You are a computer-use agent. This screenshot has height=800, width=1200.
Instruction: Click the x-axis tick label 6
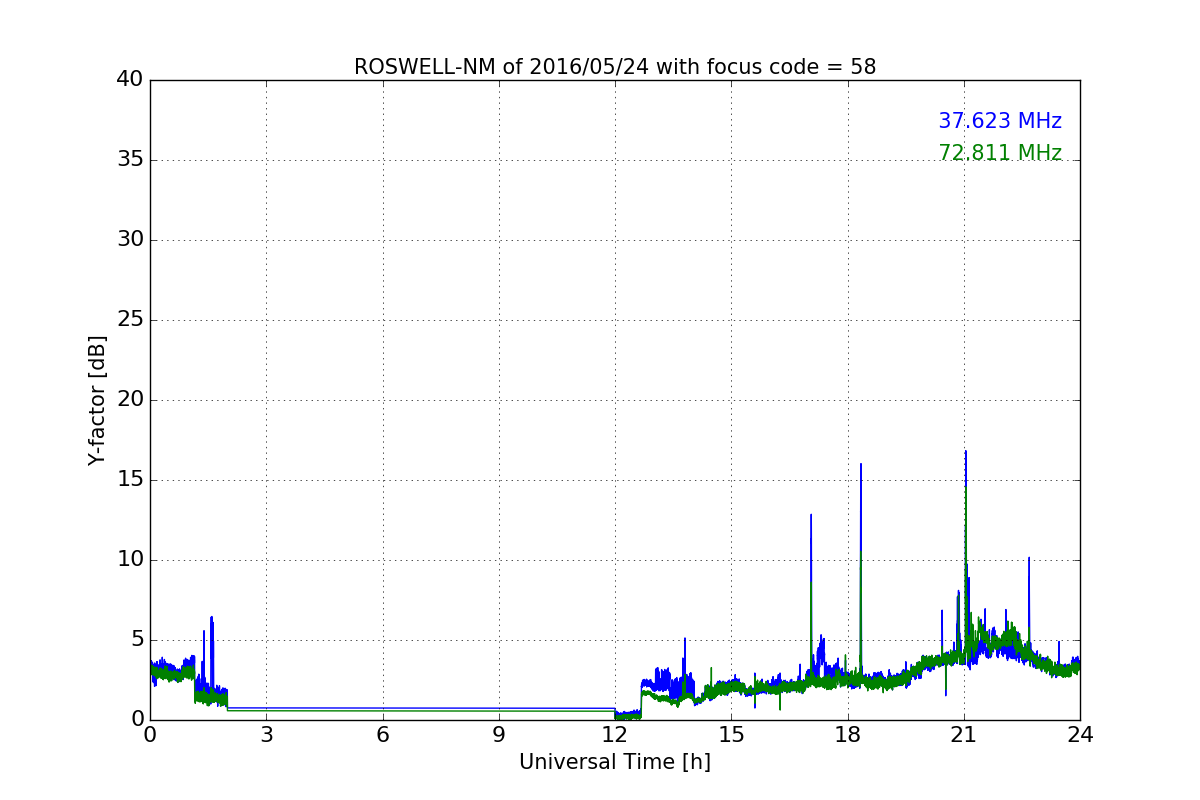[x=383, y=735]
